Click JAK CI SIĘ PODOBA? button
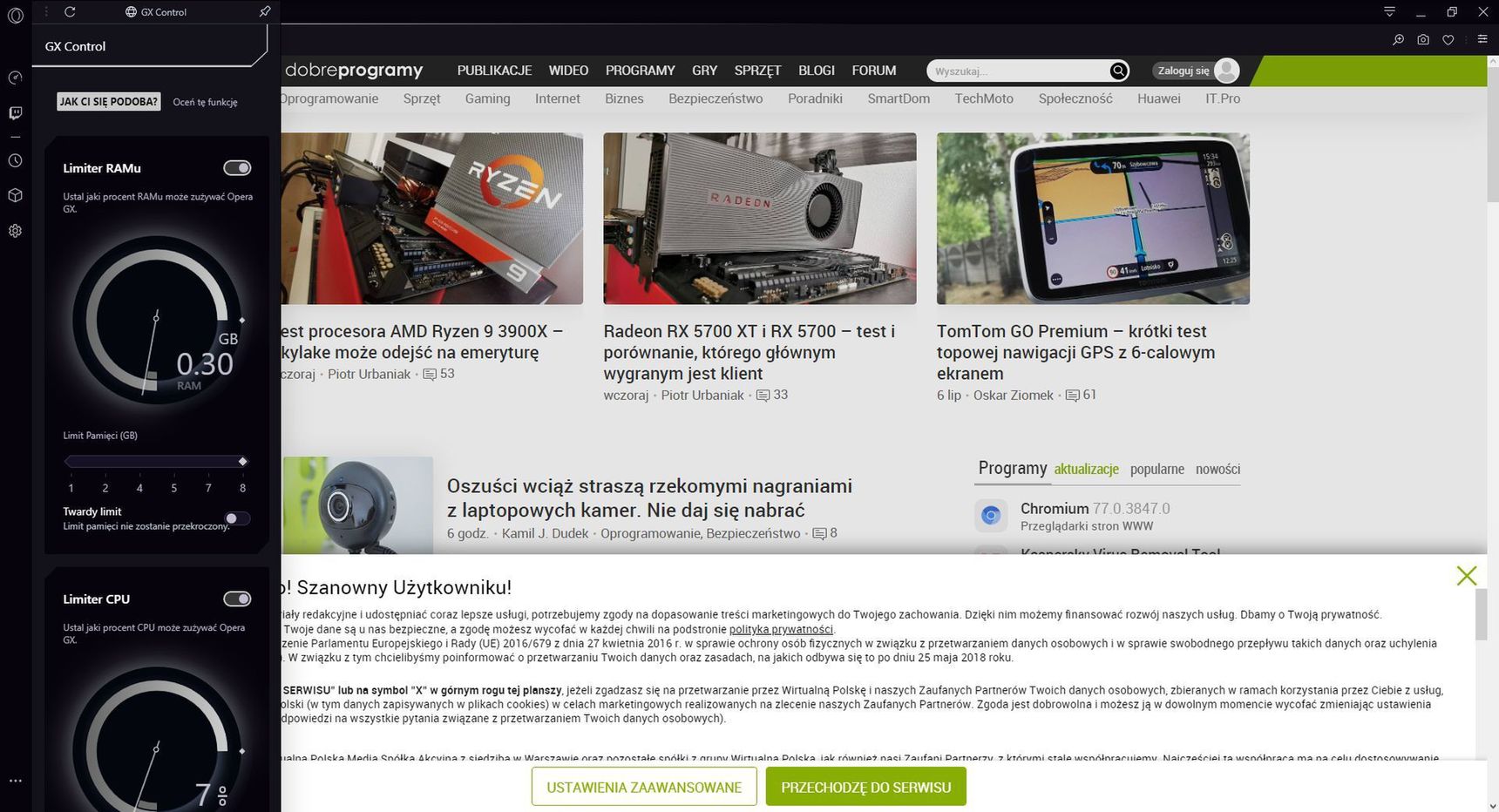The height and width of the screenshot is (812, 1499). click(x=109, y=102)
